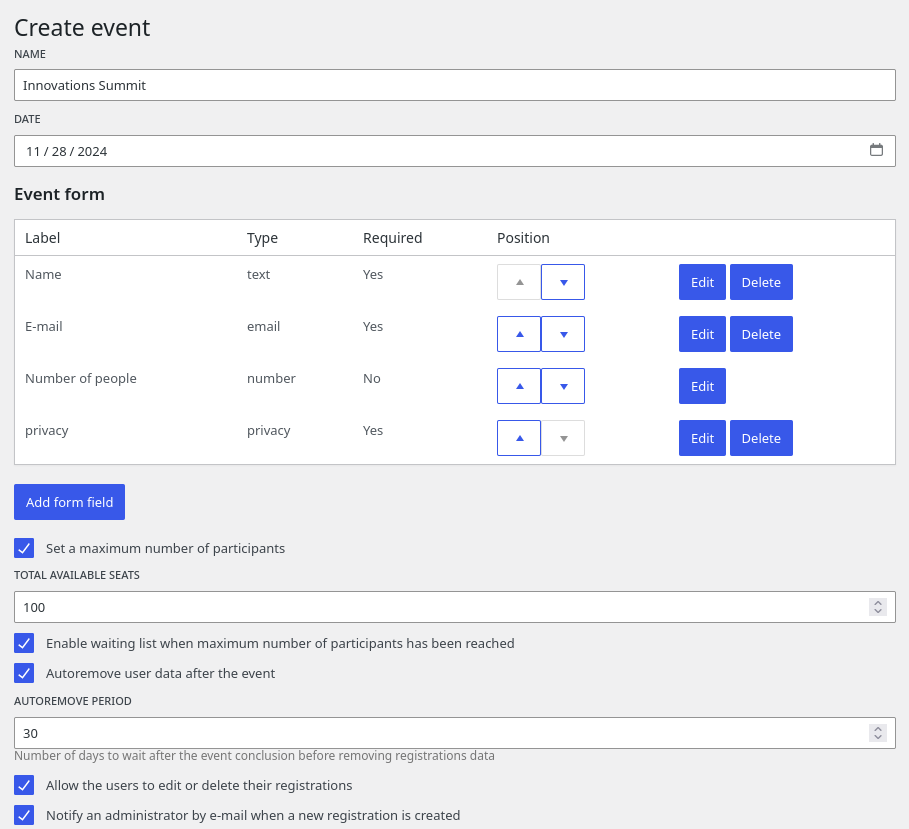909x829 pixels.
Task: Disable the waiting list checkbox
Action: pos(24,643)
